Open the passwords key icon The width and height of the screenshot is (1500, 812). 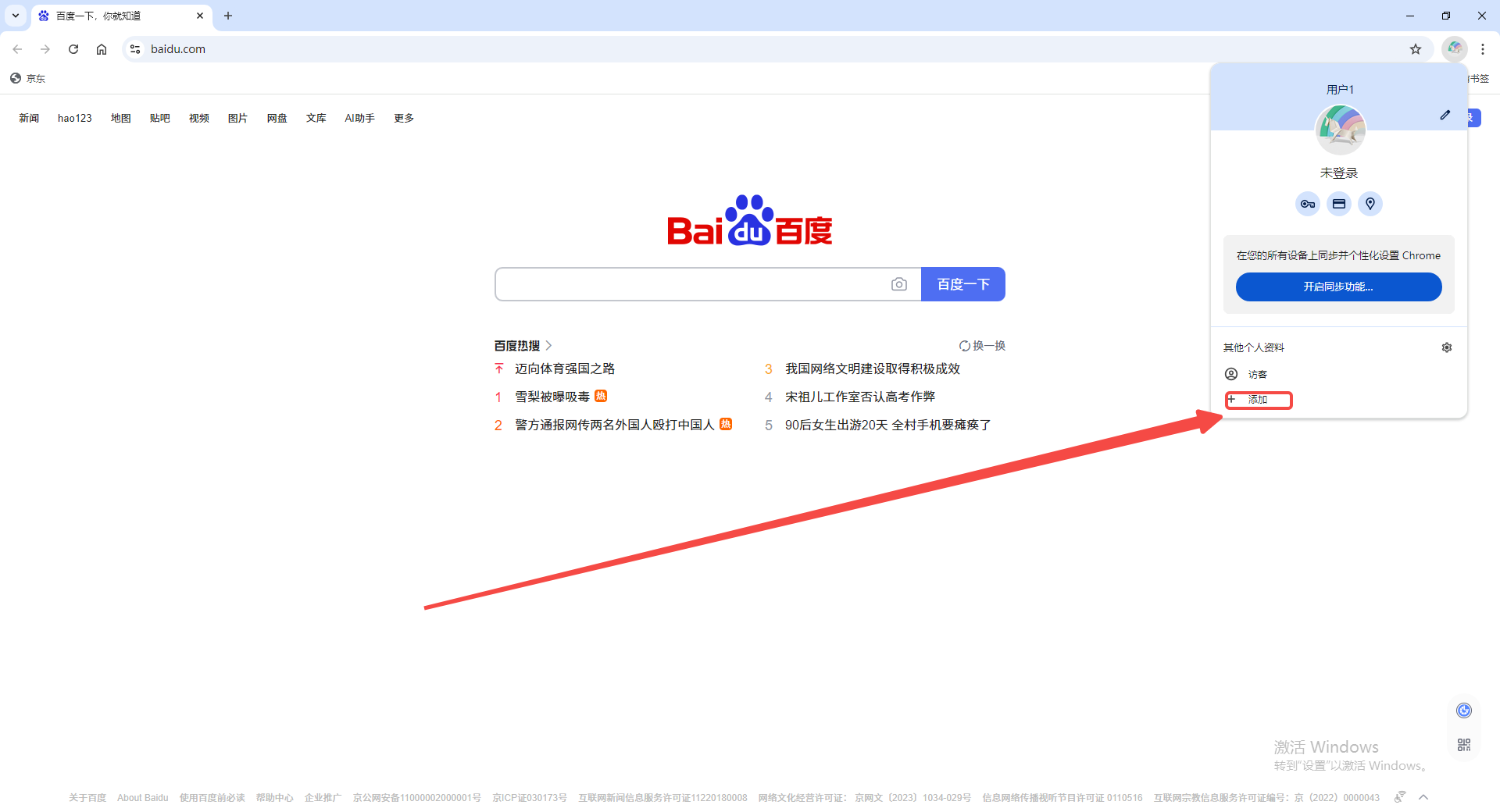coord(1308,204)
